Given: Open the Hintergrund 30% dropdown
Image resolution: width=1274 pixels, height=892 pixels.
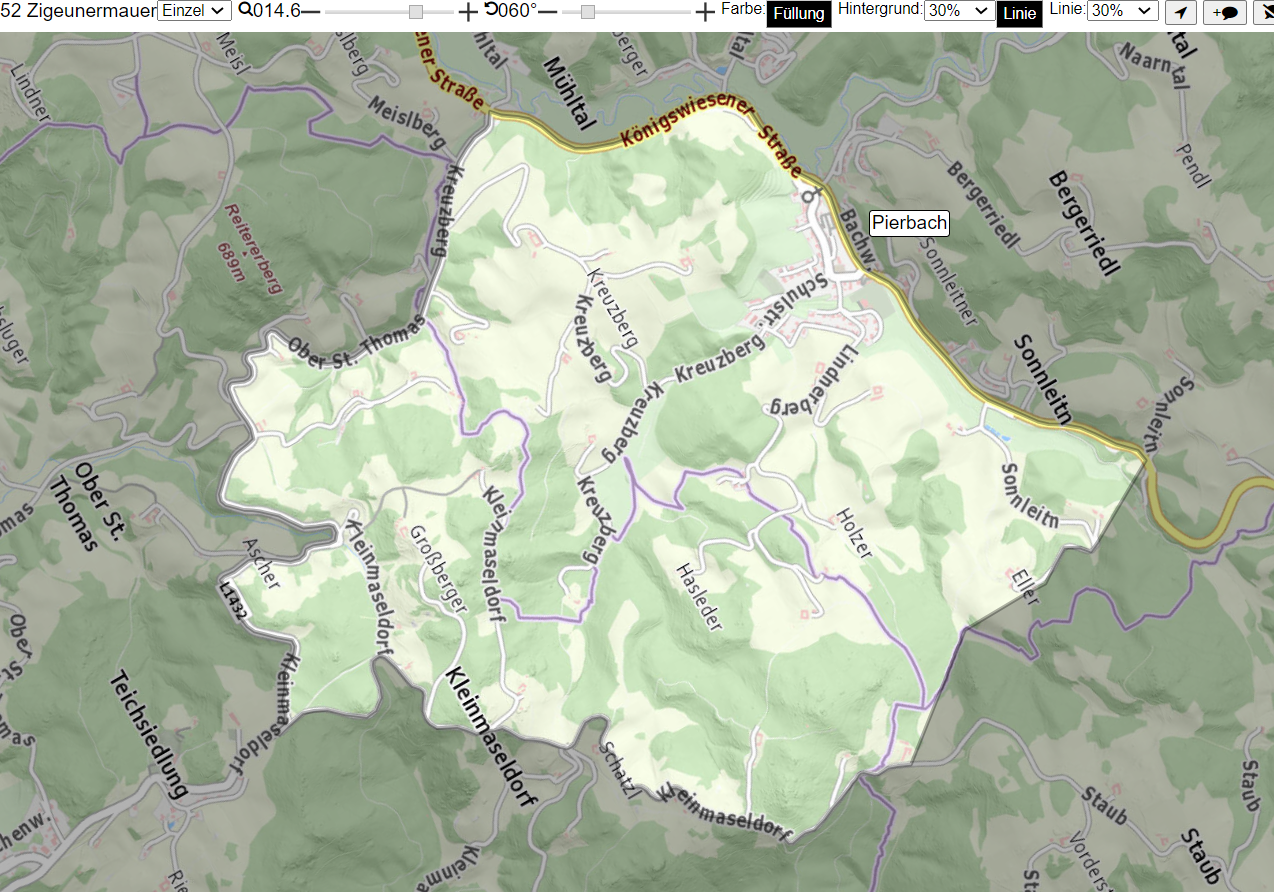Looking at the screenshot, I should [x=959, y=11].
